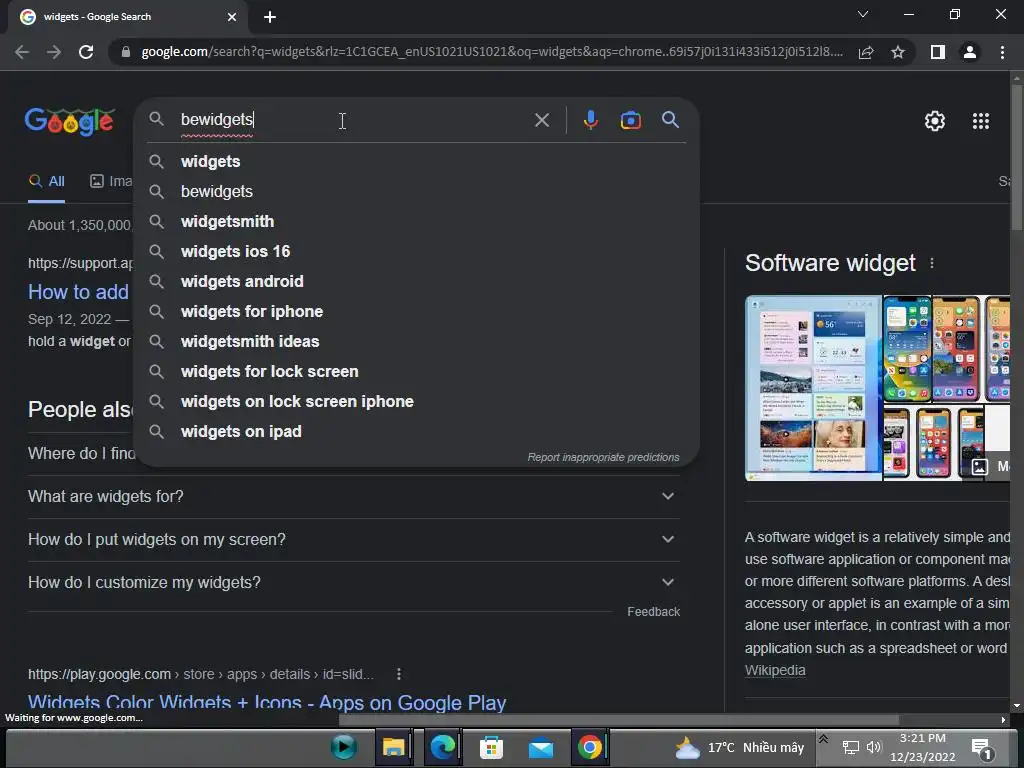Open tab search dropdown arrow
The image size is (1024, 768).
(x=863, y=14)
